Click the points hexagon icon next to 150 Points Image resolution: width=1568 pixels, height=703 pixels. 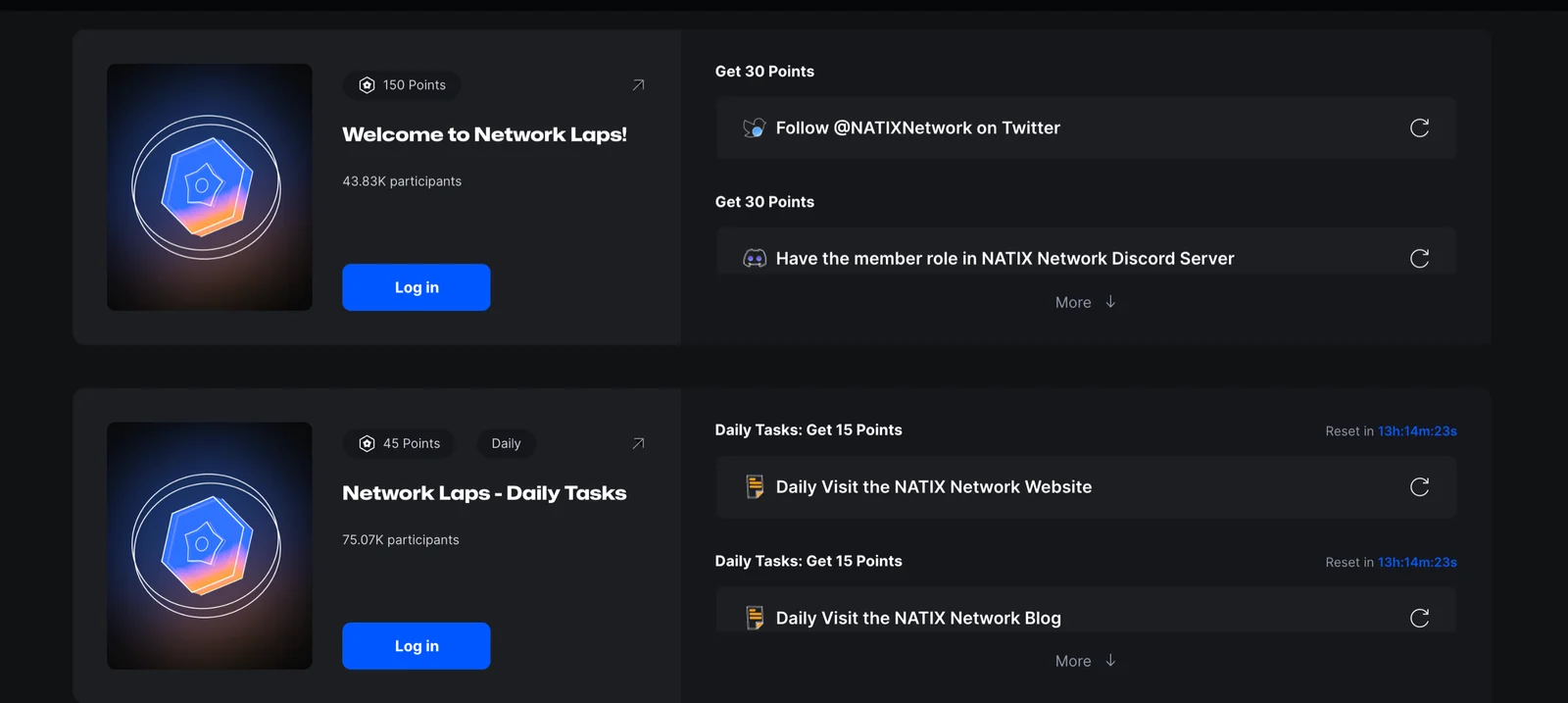pos(367,85)
